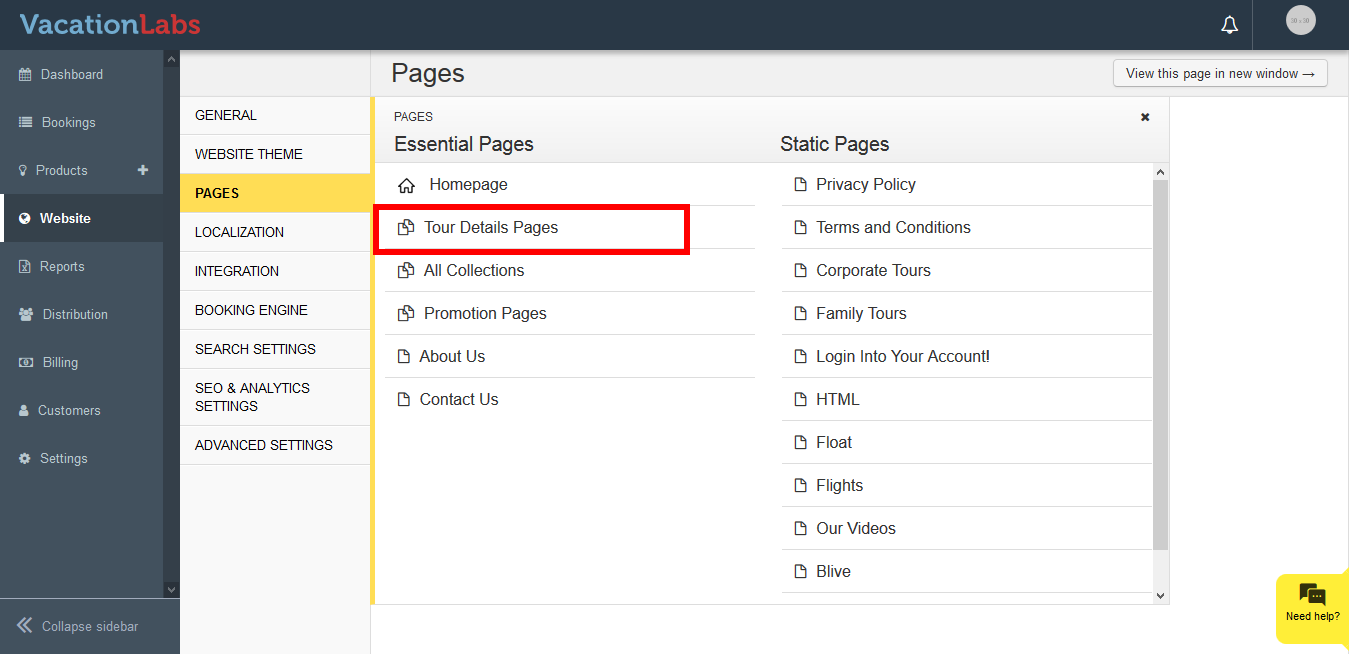Open the Need help chat widget
The width and height of the screenshot is (1349, 654).
click(1312, 601)
